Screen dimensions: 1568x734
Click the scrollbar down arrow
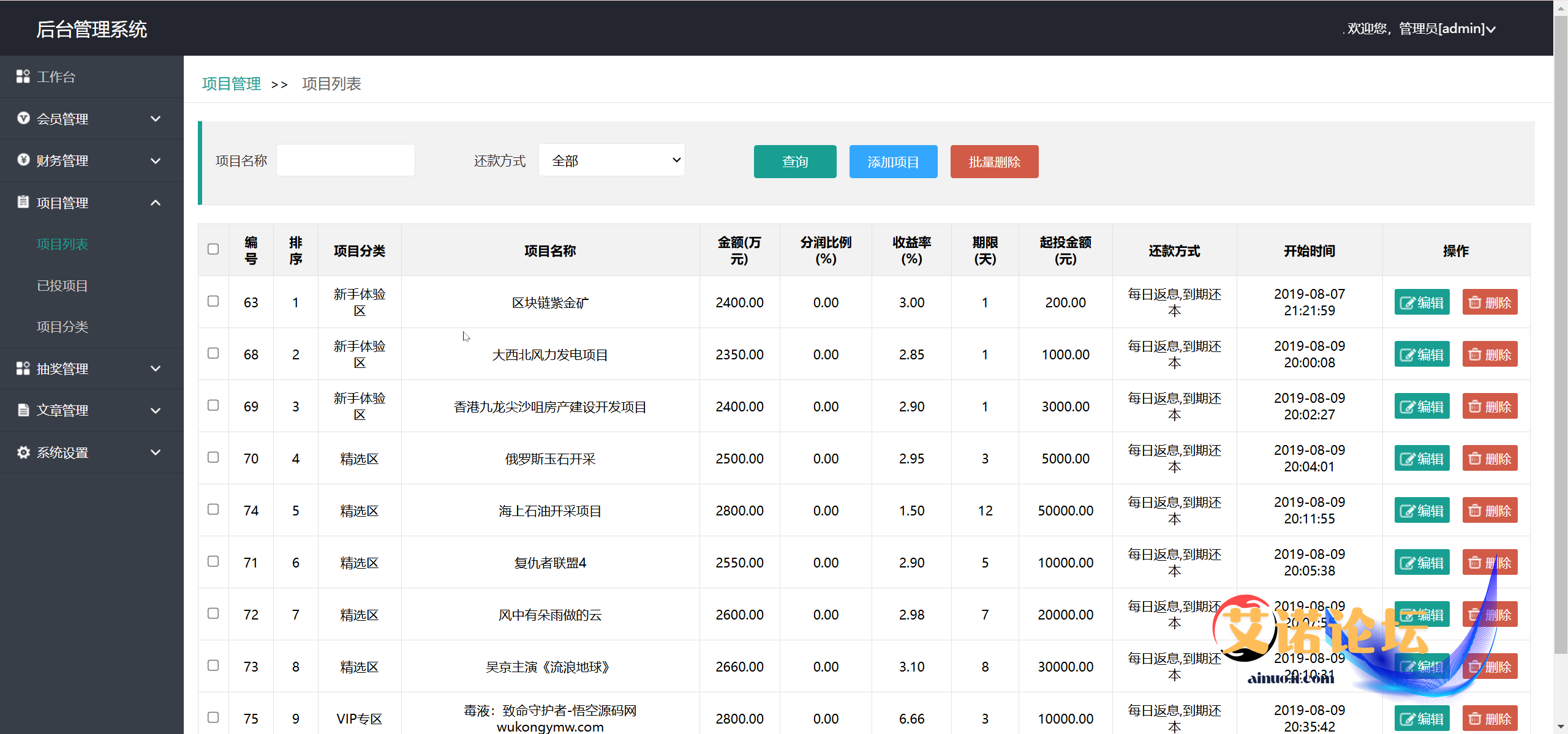(x=1561, y=727)
